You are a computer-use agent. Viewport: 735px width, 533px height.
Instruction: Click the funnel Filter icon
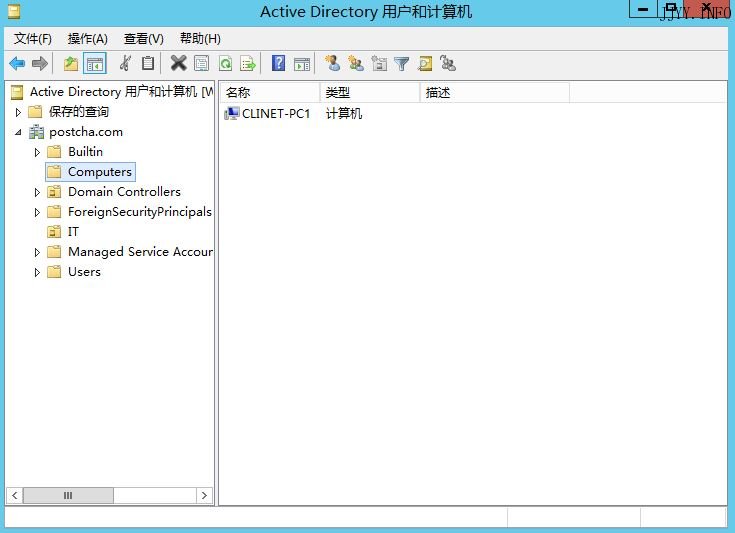(402, 64)
